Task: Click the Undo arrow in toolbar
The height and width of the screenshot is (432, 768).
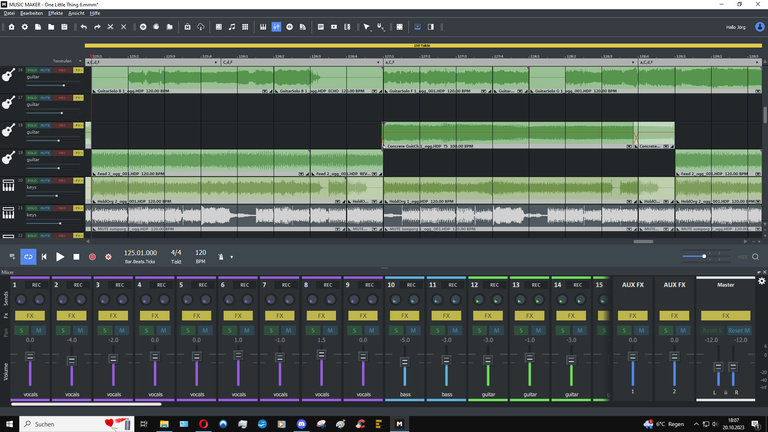Action: 84,26
